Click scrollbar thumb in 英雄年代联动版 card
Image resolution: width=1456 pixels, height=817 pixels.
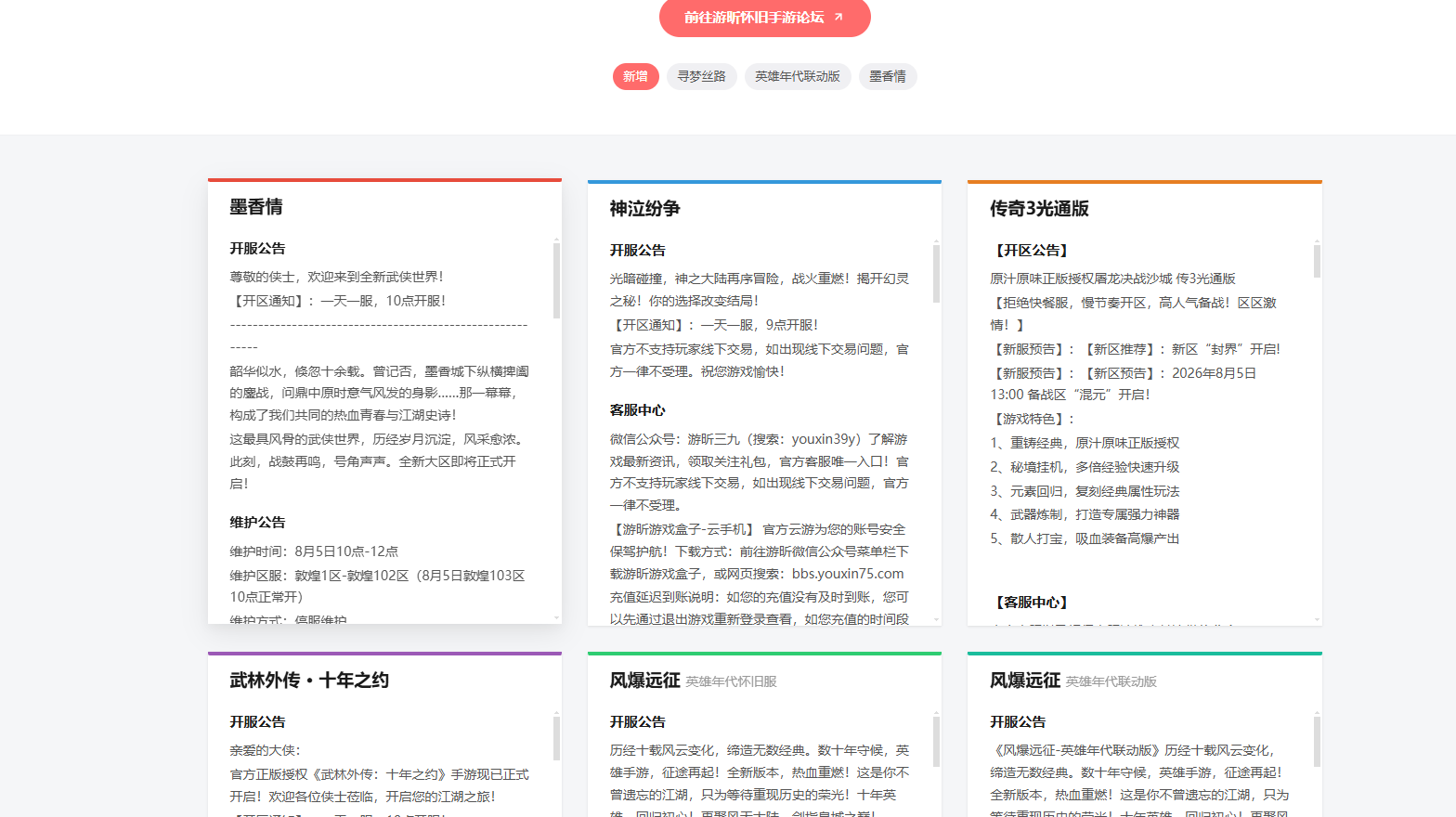click(x=1317, y=742)
